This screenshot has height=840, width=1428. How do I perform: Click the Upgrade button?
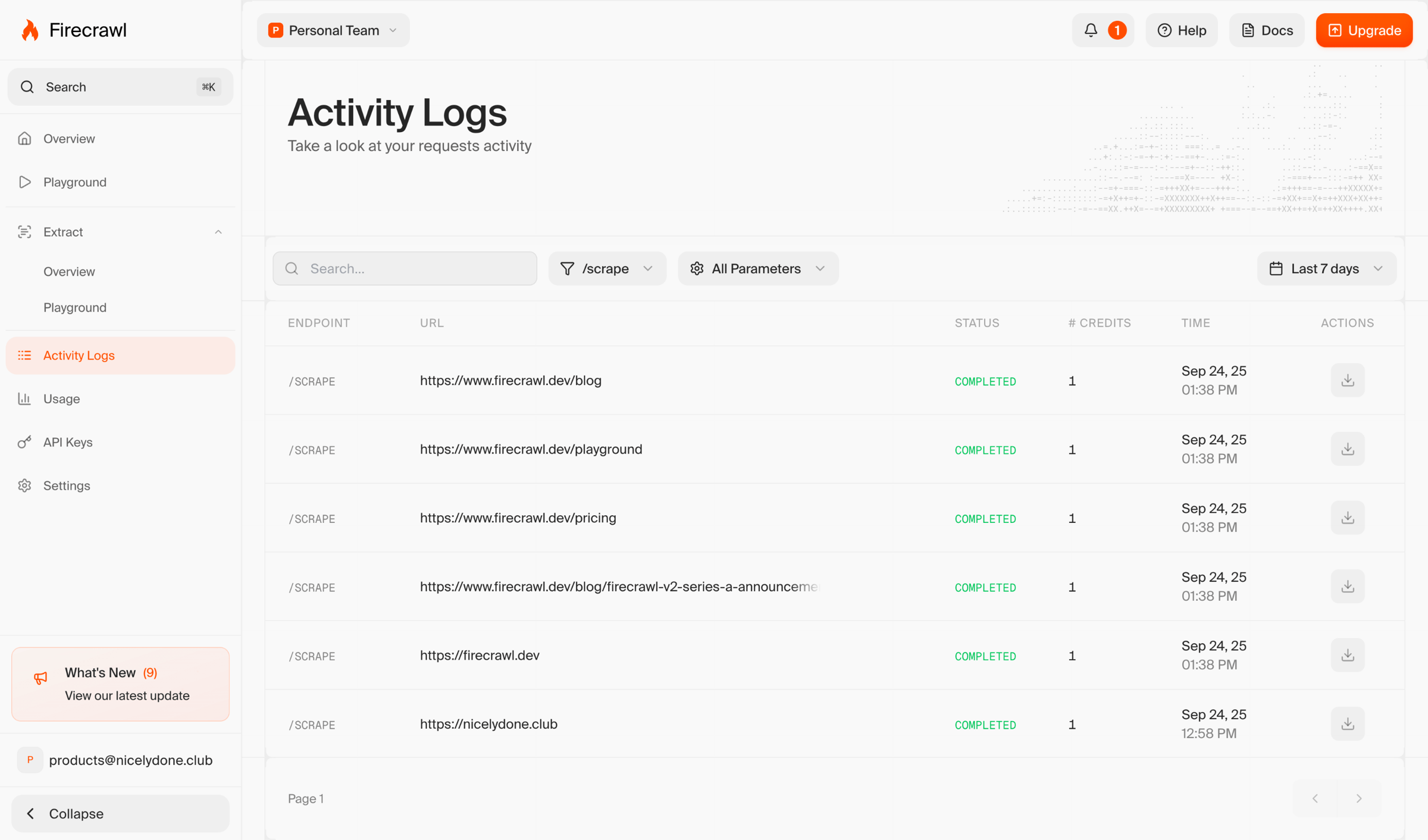(1364, 30)
